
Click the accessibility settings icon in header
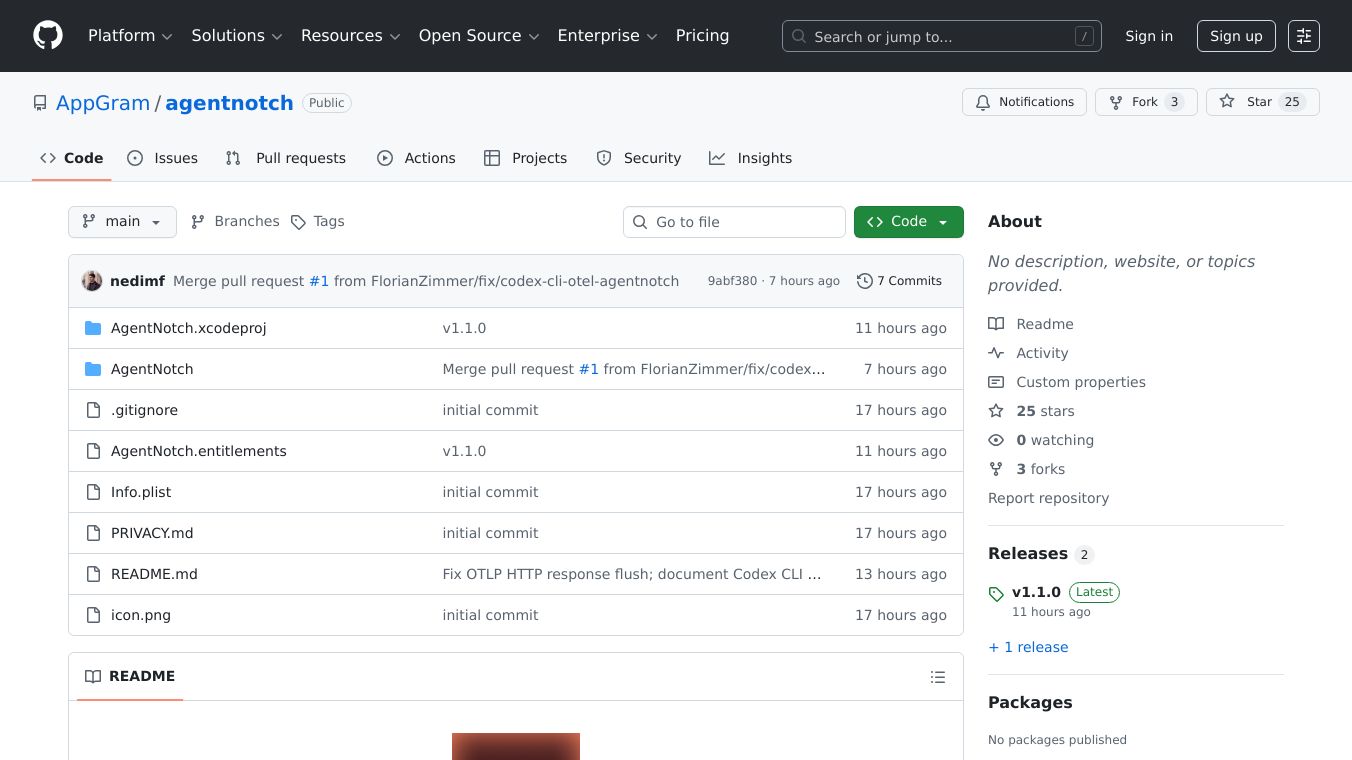point(1303,36)
